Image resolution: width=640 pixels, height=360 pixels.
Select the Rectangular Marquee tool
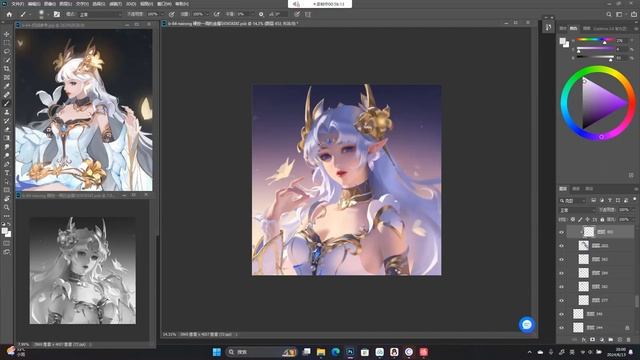click(x=7, y=42)
